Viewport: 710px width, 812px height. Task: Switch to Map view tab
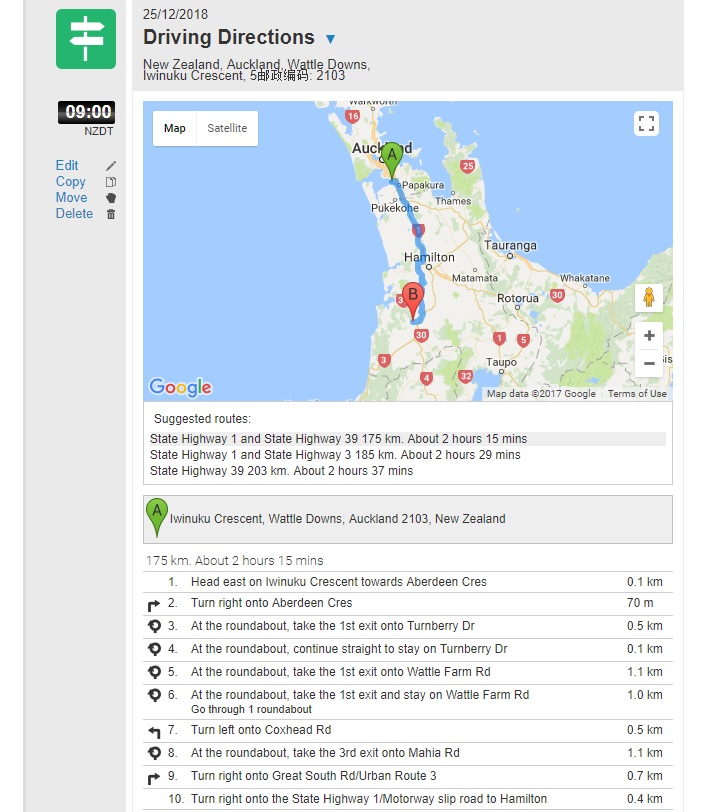[x=175, y=128]
